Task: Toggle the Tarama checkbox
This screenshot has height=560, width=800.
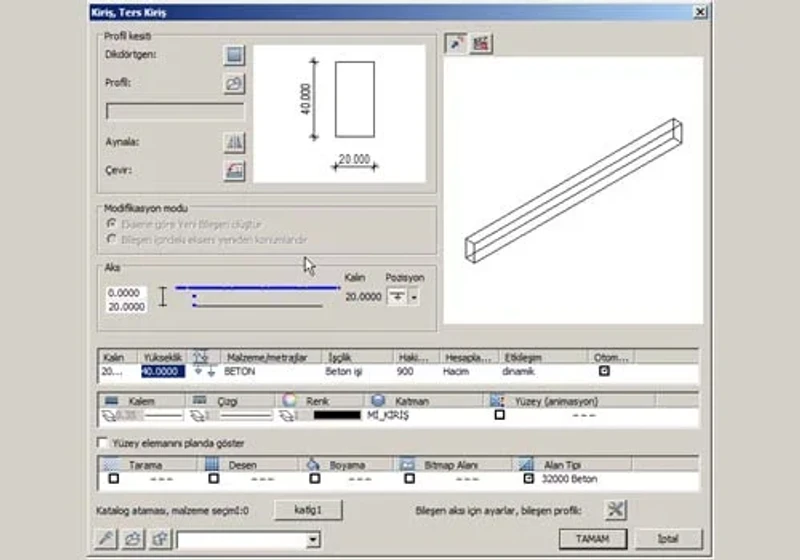Action: click(114, 478)
